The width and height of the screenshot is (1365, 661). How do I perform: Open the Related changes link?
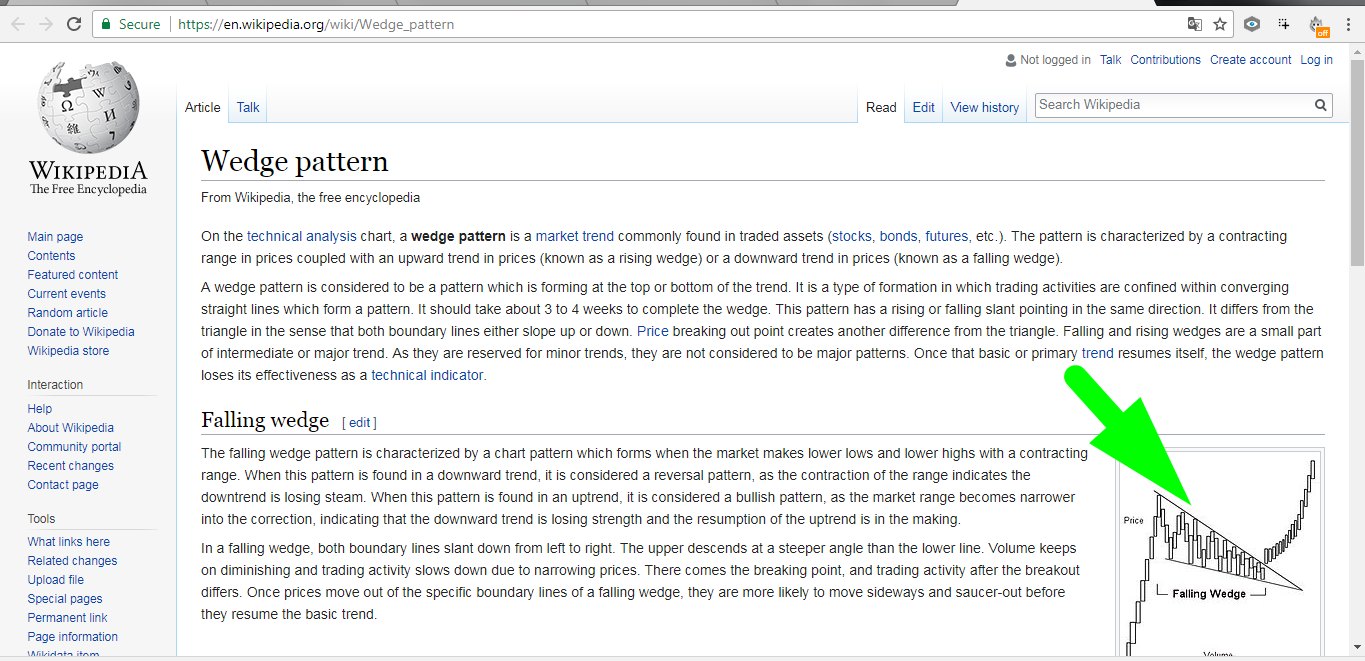coord(72,561)
